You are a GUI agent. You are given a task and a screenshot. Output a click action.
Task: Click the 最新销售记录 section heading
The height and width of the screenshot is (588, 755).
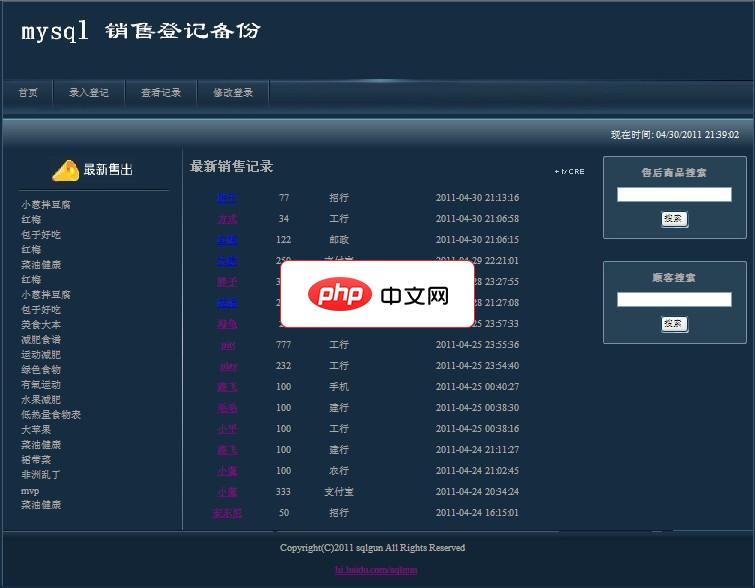(232, 167)
